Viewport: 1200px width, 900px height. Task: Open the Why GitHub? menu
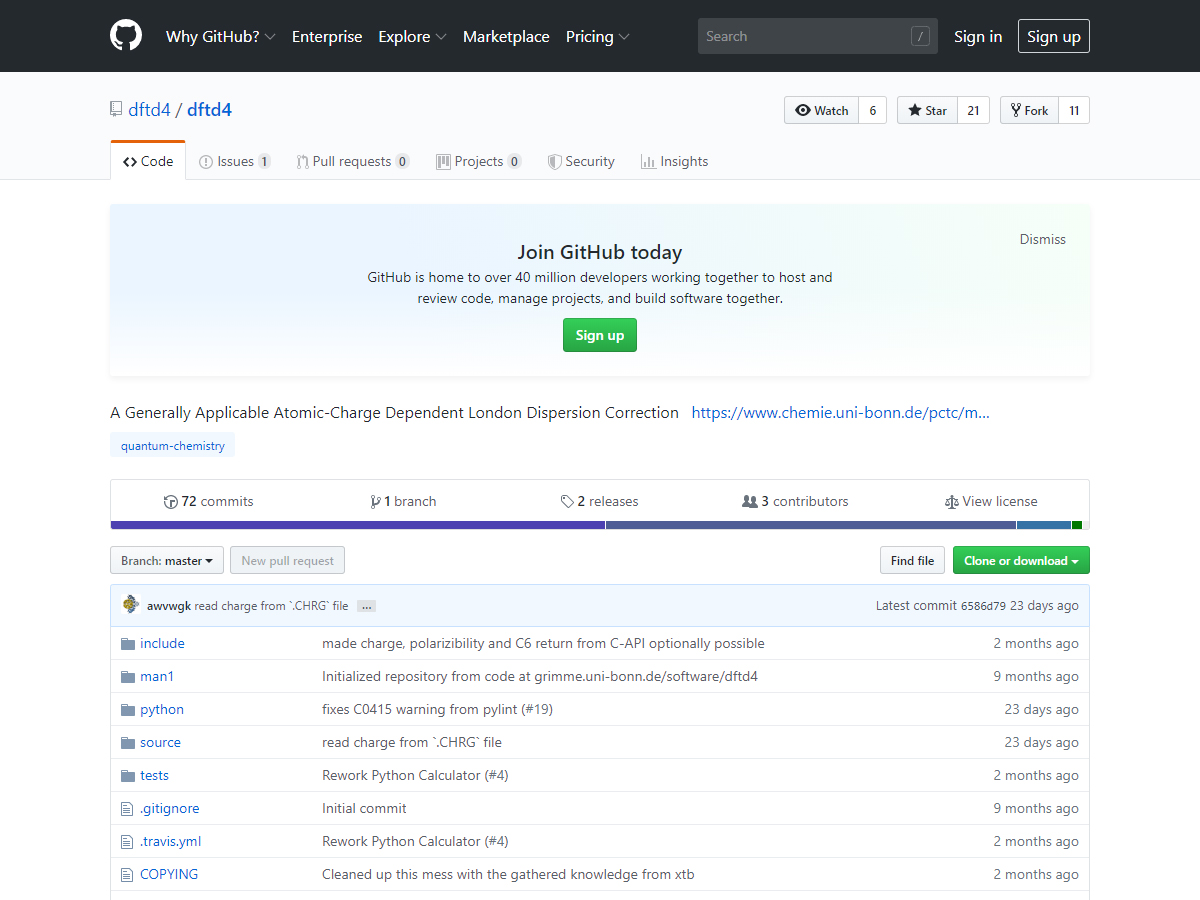[220, 37]
